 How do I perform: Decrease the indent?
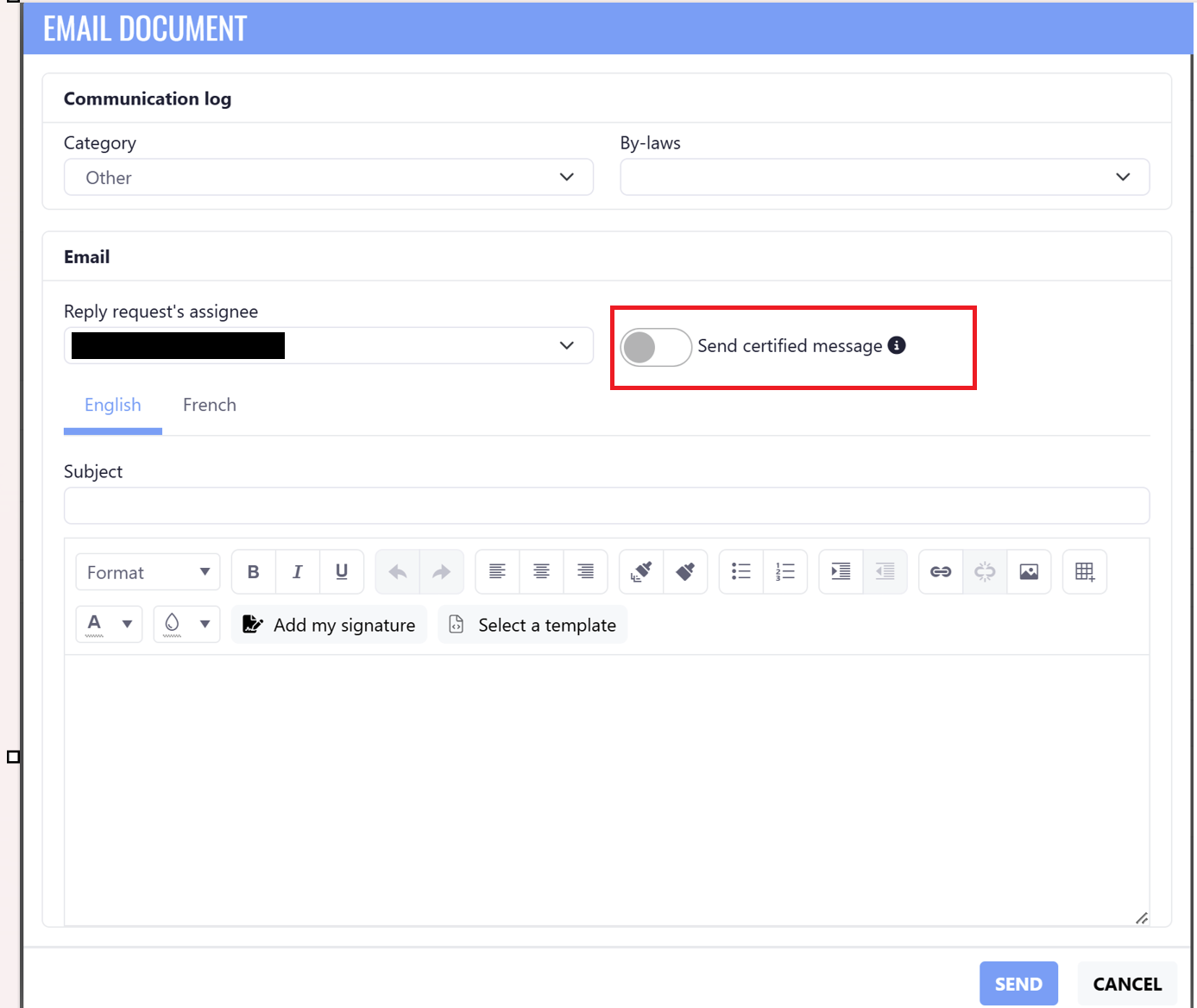click(x=885, y=571)
